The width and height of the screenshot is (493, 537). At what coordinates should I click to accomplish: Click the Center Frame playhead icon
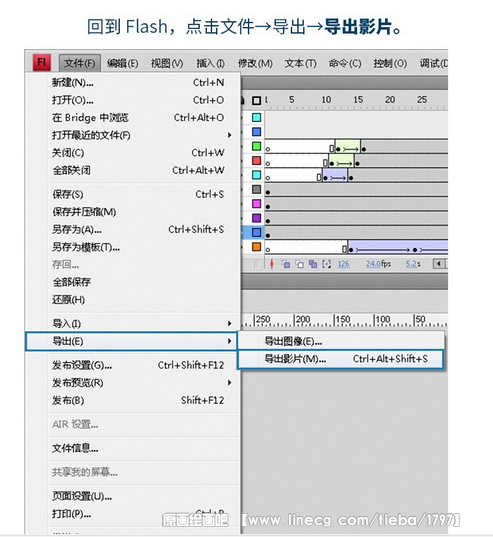coord(271,264)
